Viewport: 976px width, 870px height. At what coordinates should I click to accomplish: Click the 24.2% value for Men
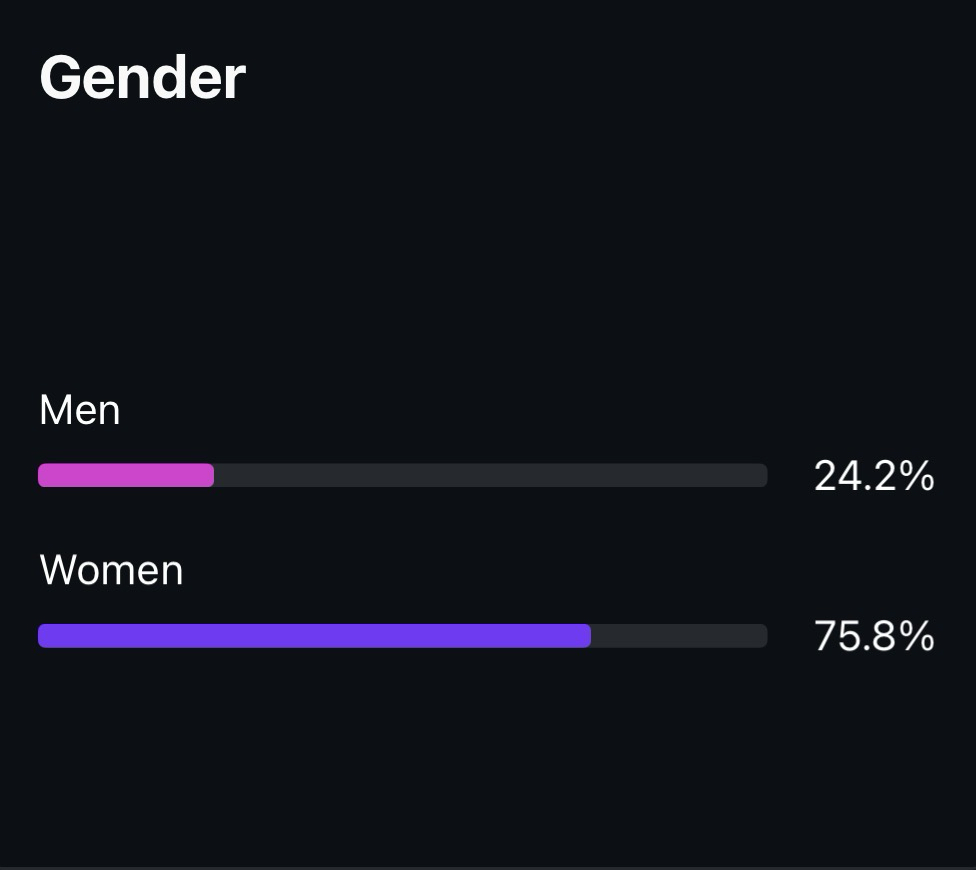[873, 476]
